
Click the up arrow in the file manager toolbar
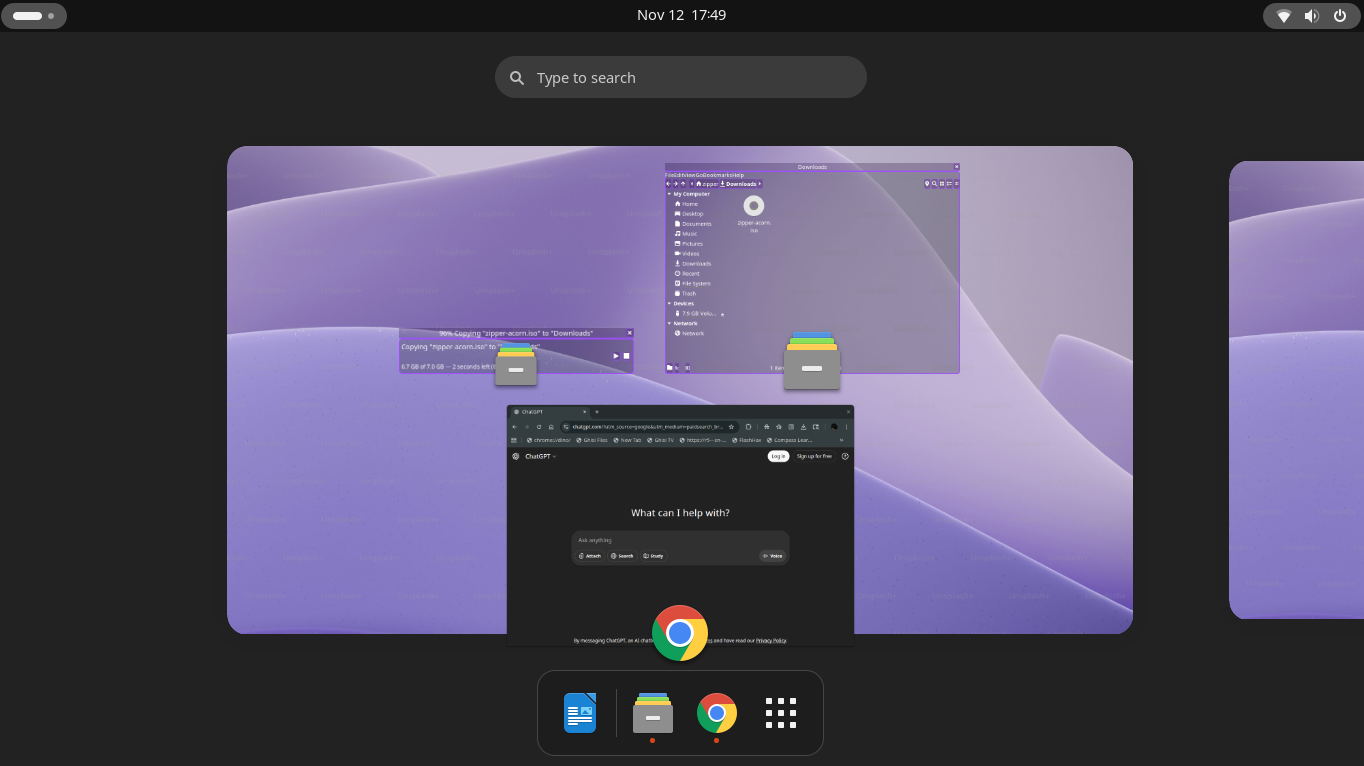[x=681, y=184]
